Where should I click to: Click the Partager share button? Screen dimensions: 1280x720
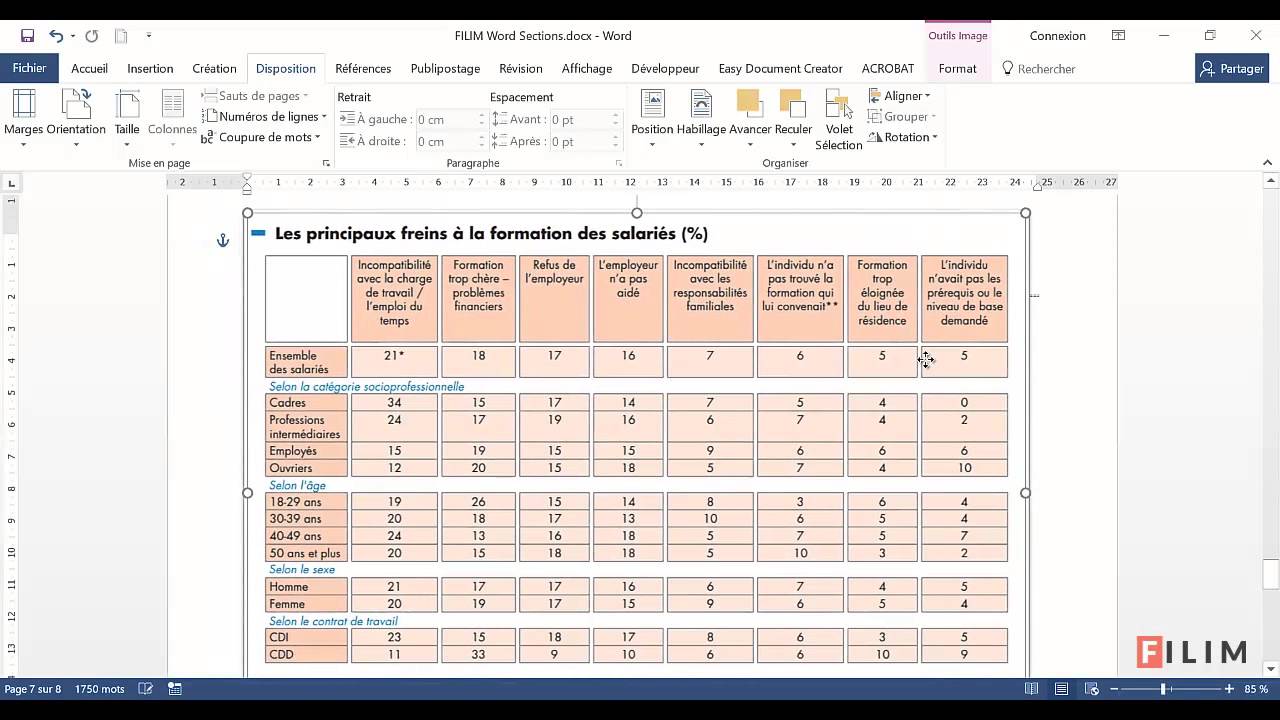tap(1232, 68)
